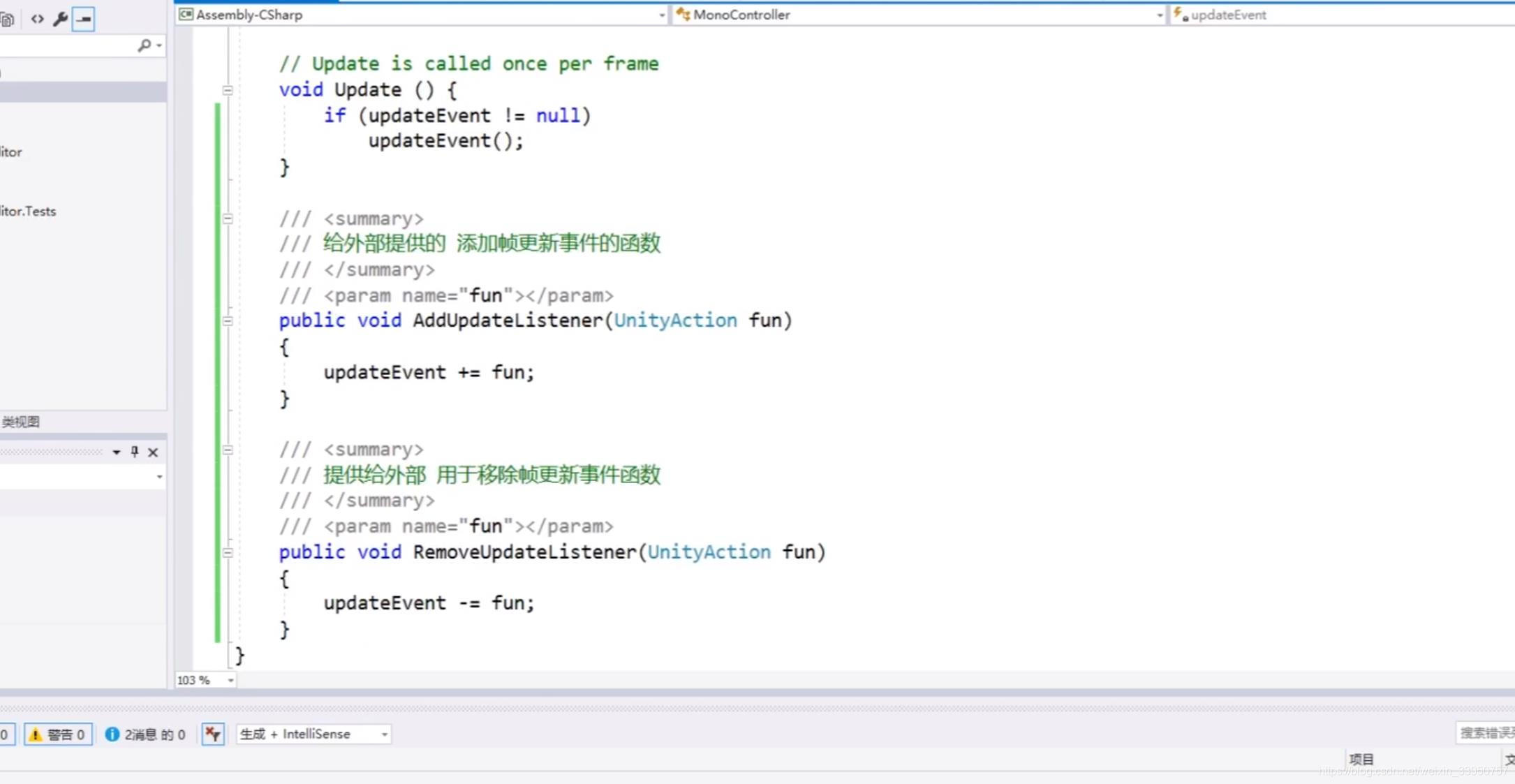The width and height of the screenshot is (1515, 784).
Task: Collapse the AddUpdateListener method outline
Action: click(x=228, y=321)
